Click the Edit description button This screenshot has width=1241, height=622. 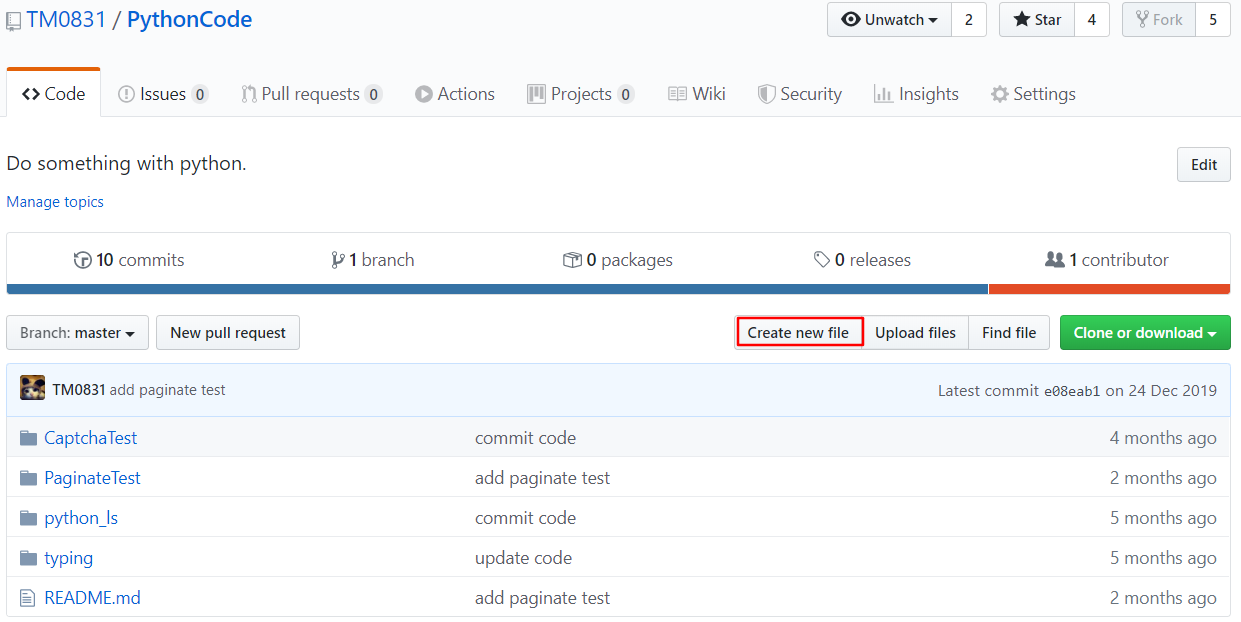1204,165
